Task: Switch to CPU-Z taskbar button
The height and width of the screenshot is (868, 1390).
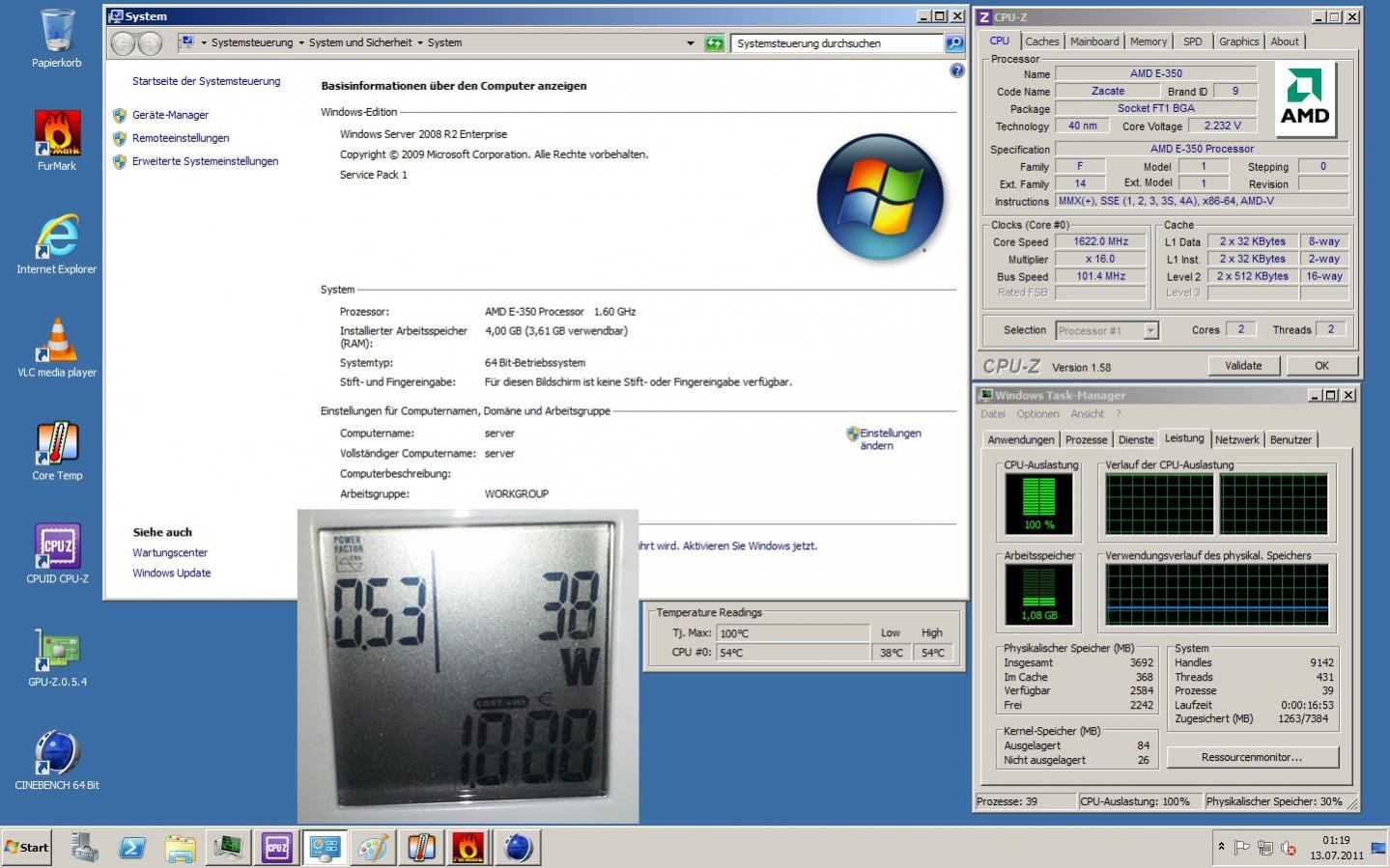Action: click(x=276, y=848)
